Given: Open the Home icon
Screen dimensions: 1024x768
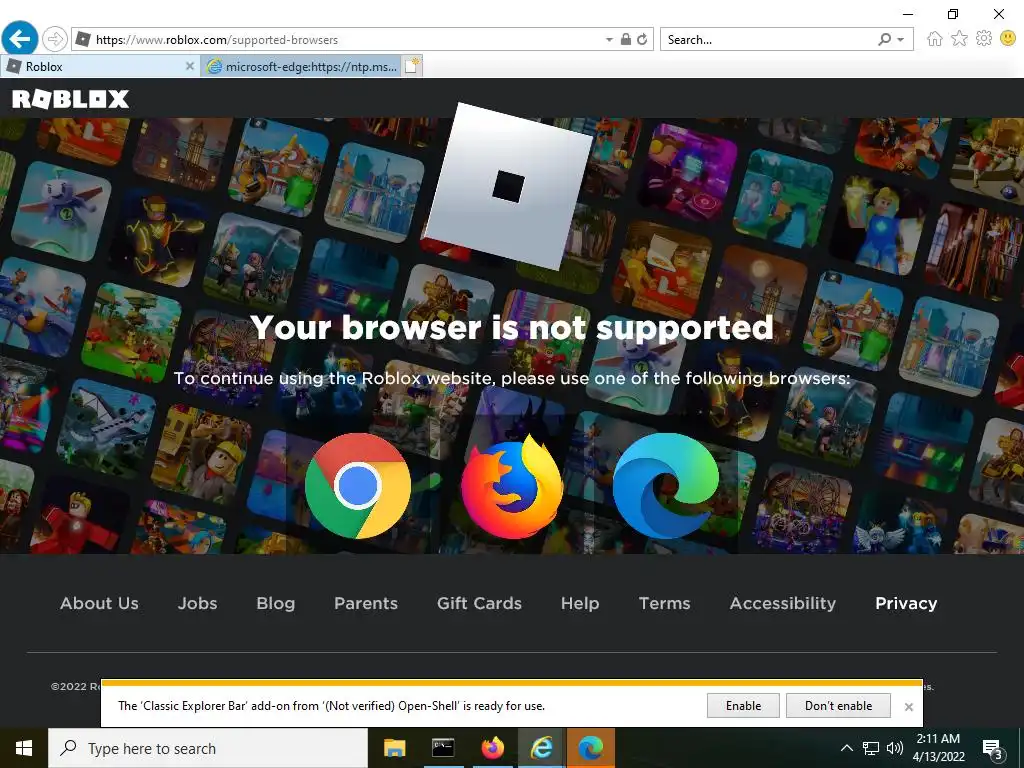Looking at the screenshot, I should (935, 39).
